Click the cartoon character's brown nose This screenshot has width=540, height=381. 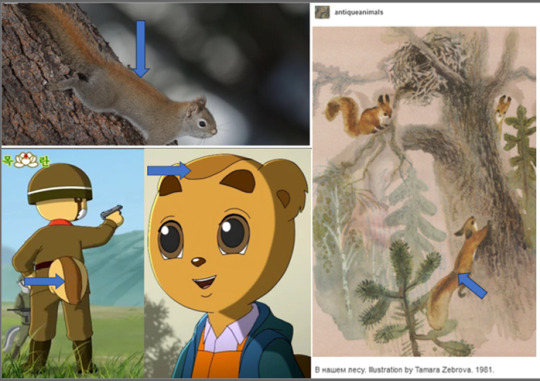[x=198, y=262]
